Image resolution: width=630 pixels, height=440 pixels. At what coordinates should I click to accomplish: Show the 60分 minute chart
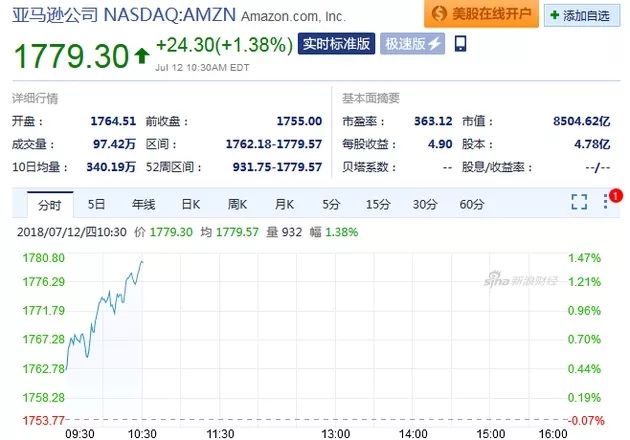click(472, 204)
